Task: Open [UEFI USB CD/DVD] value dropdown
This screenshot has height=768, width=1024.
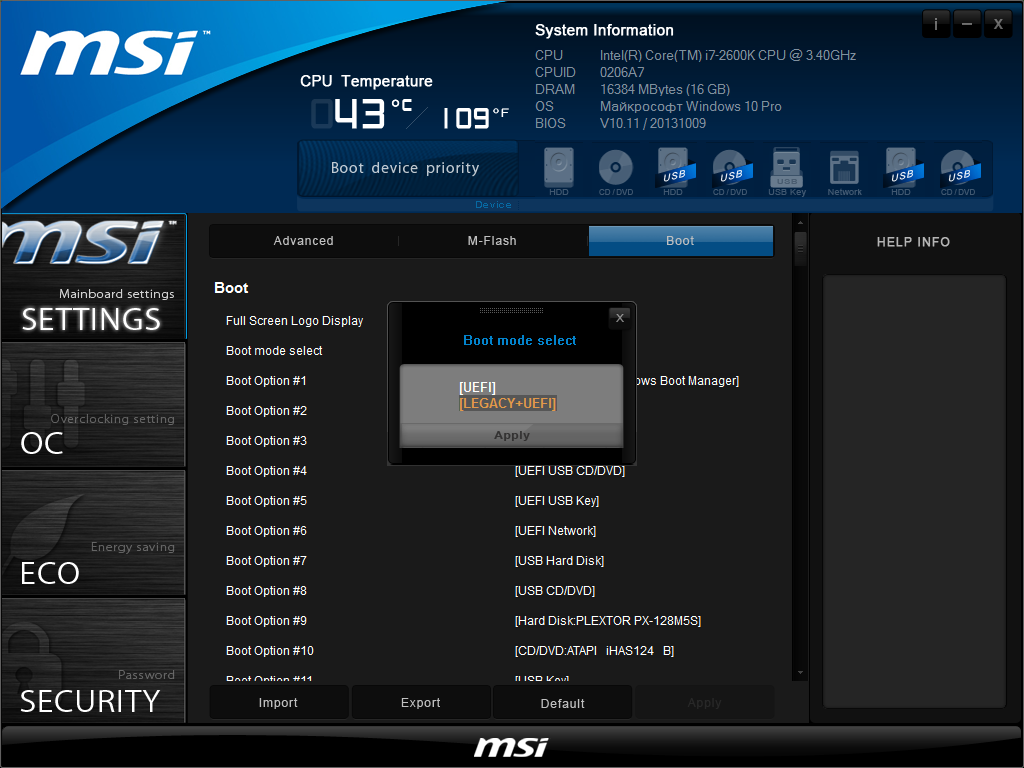Action: 570,471
